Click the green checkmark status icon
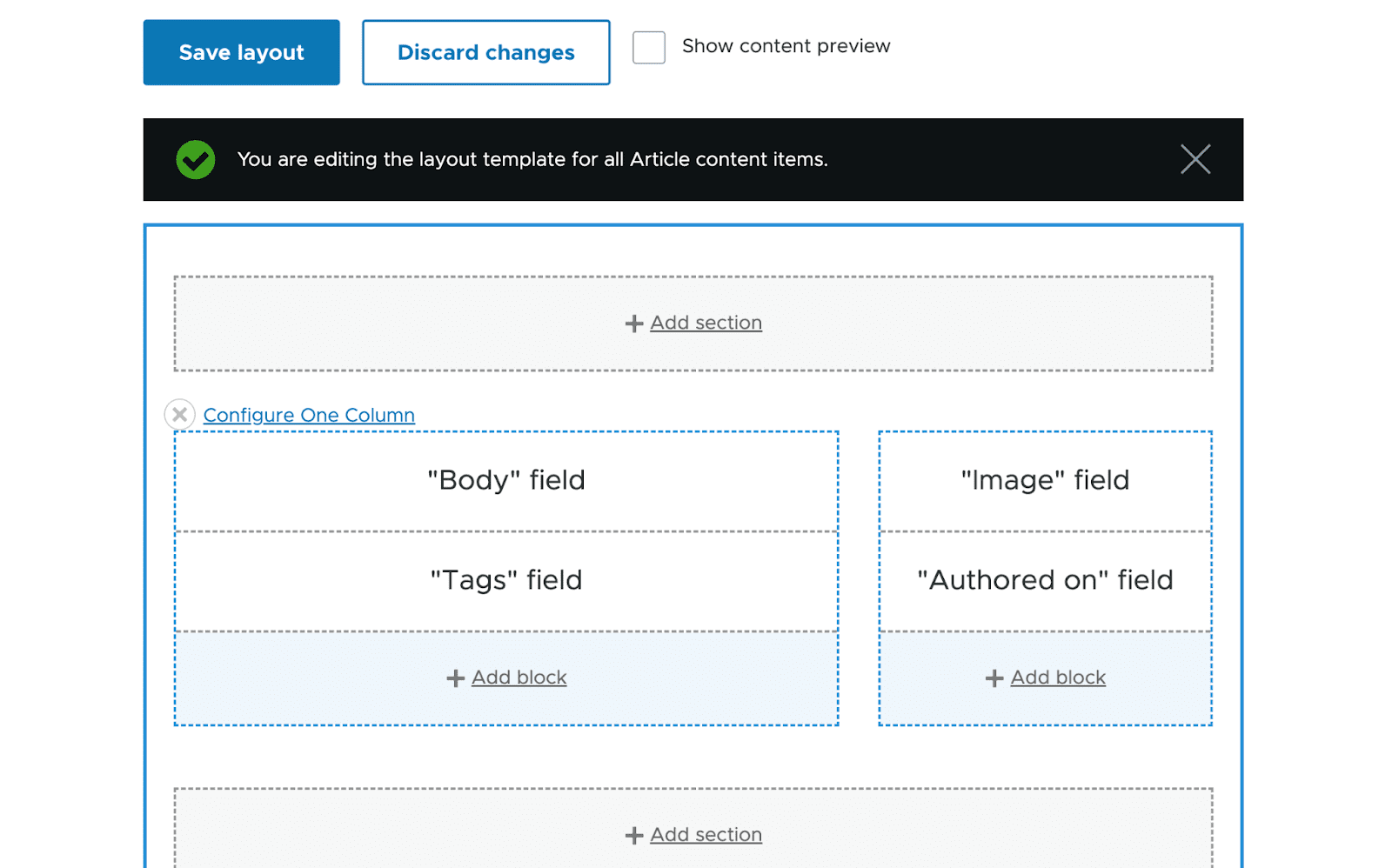 (x=196, y=159)
